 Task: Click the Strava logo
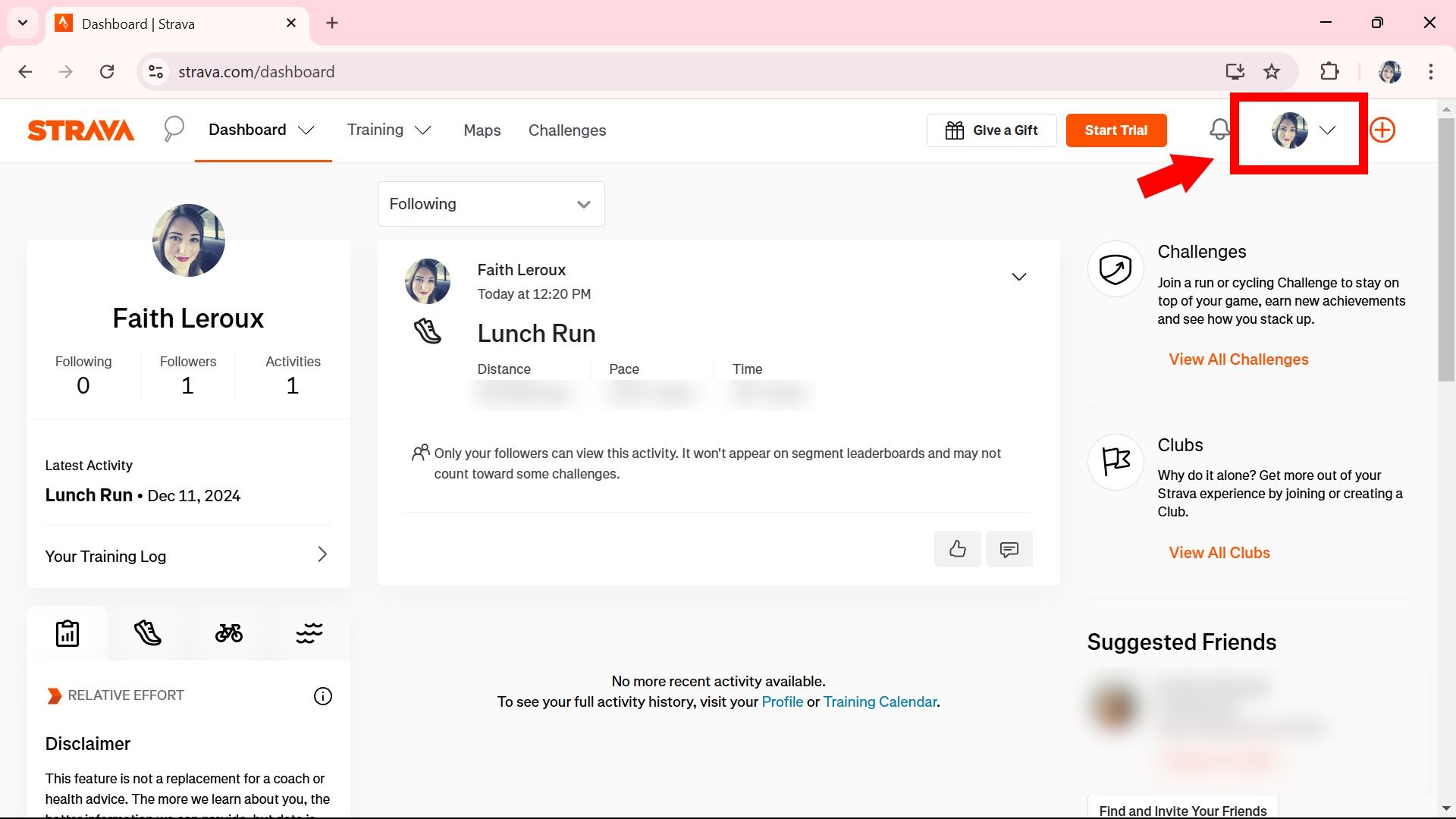pos(80,130)
